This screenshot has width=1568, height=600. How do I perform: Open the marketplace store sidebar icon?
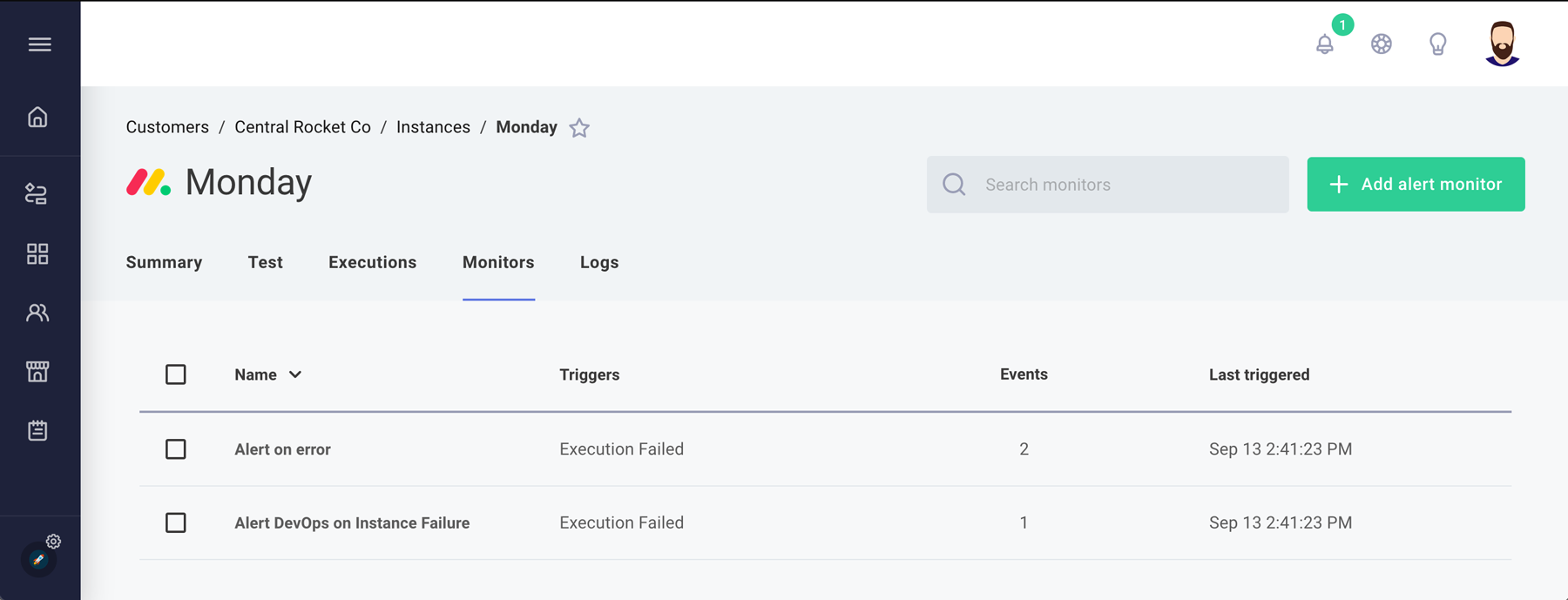pos(37,372)
